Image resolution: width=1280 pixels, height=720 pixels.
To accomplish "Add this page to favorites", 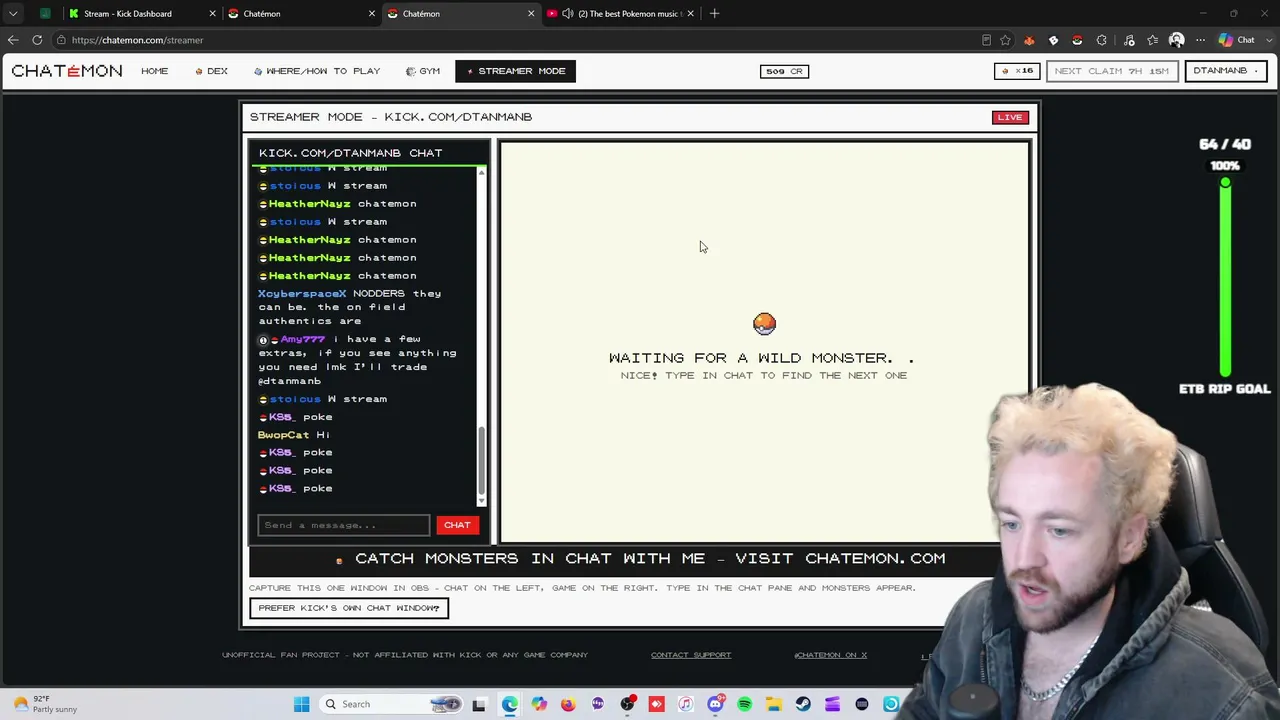I will click(1005, 40).
